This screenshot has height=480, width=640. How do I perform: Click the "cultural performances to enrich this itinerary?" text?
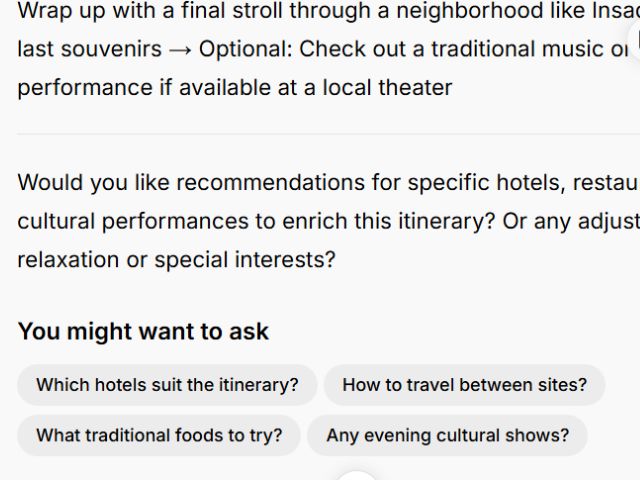tap(256, 221)
